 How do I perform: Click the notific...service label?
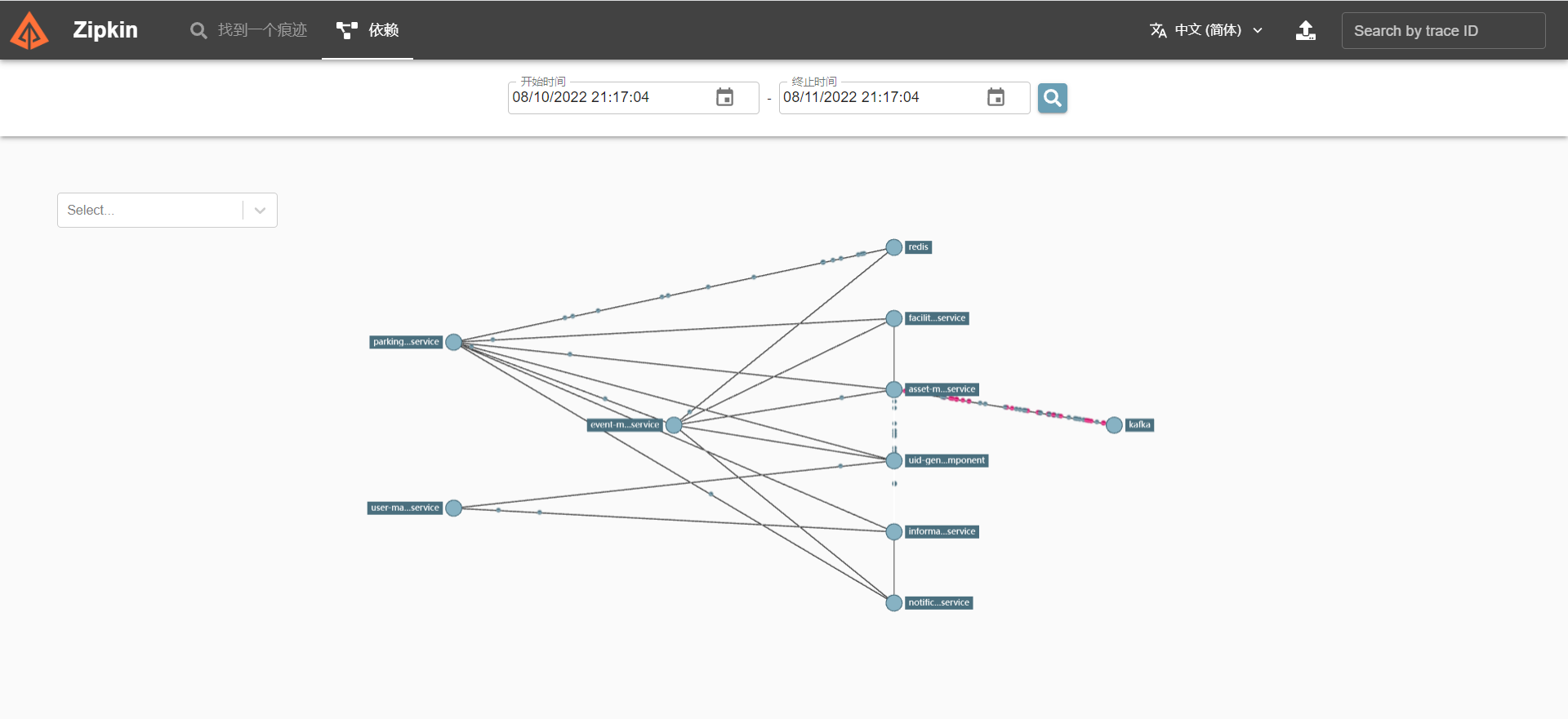[939, 603]
